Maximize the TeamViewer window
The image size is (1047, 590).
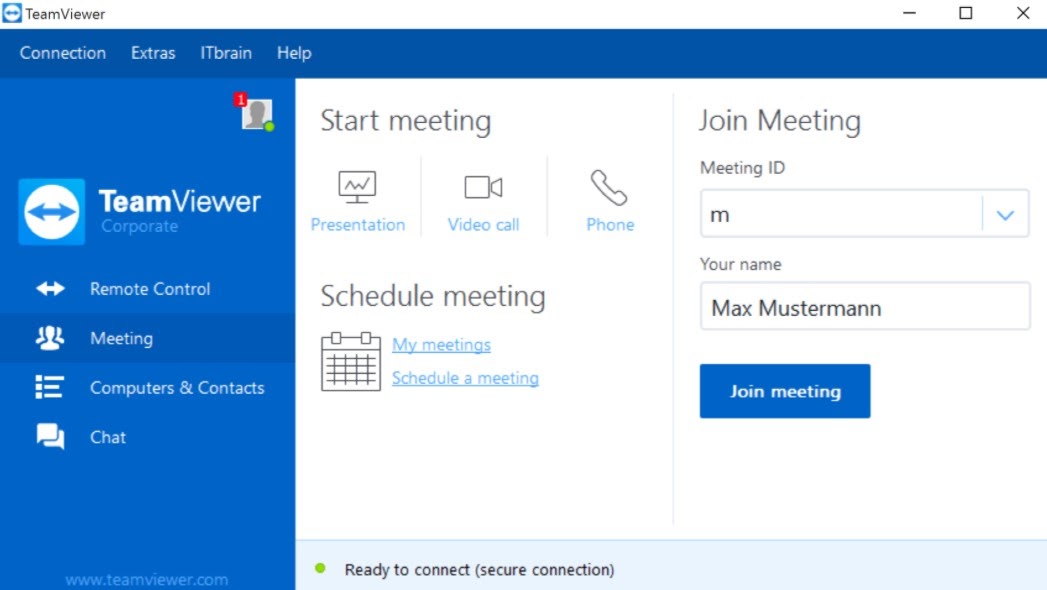(966, 13)
